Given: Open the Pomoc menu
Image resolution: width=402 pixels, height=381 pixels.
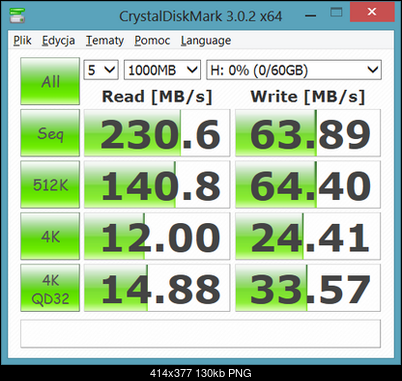Looking at the screenshot, I should tap(152, 41).
